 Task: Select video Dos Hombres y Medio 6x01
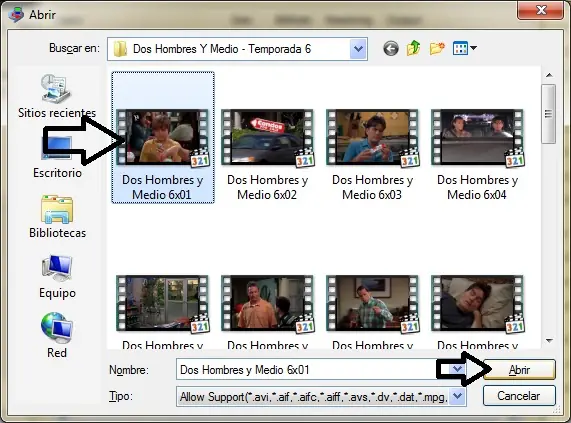pyautogui.click(x=163, y=137)
